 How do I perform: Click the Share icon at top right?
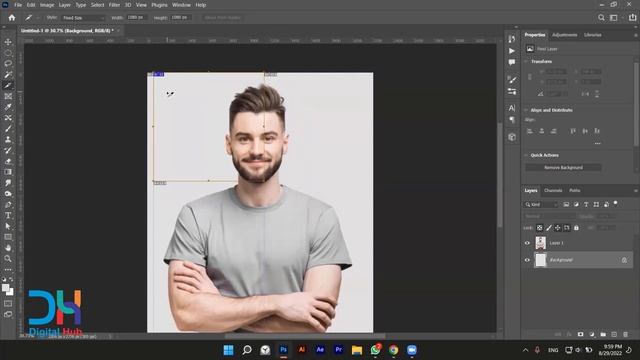coord(633,18)
